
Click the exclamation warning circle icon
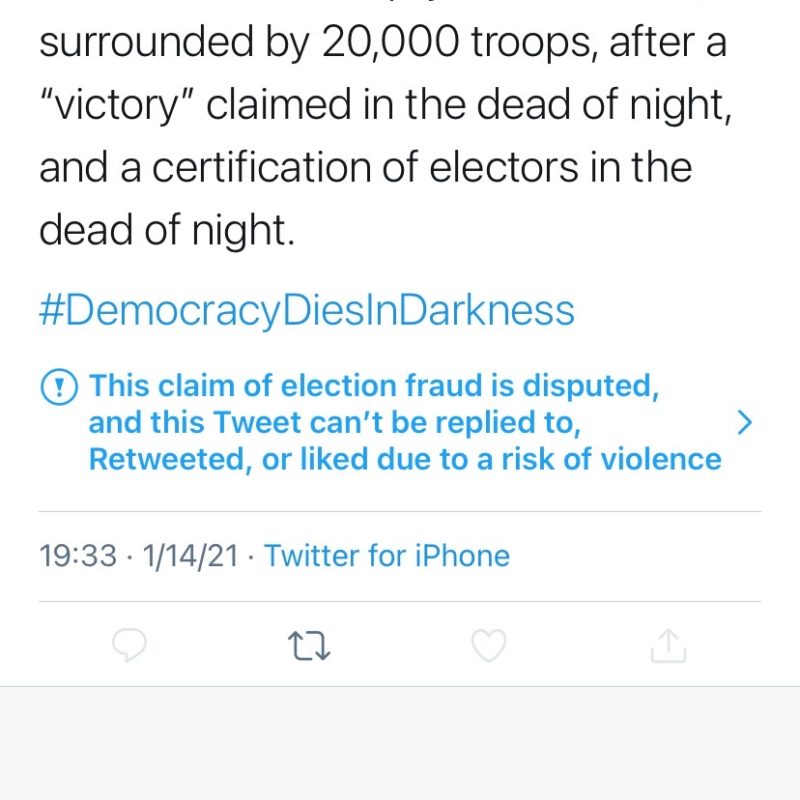(x=58, y=386)
